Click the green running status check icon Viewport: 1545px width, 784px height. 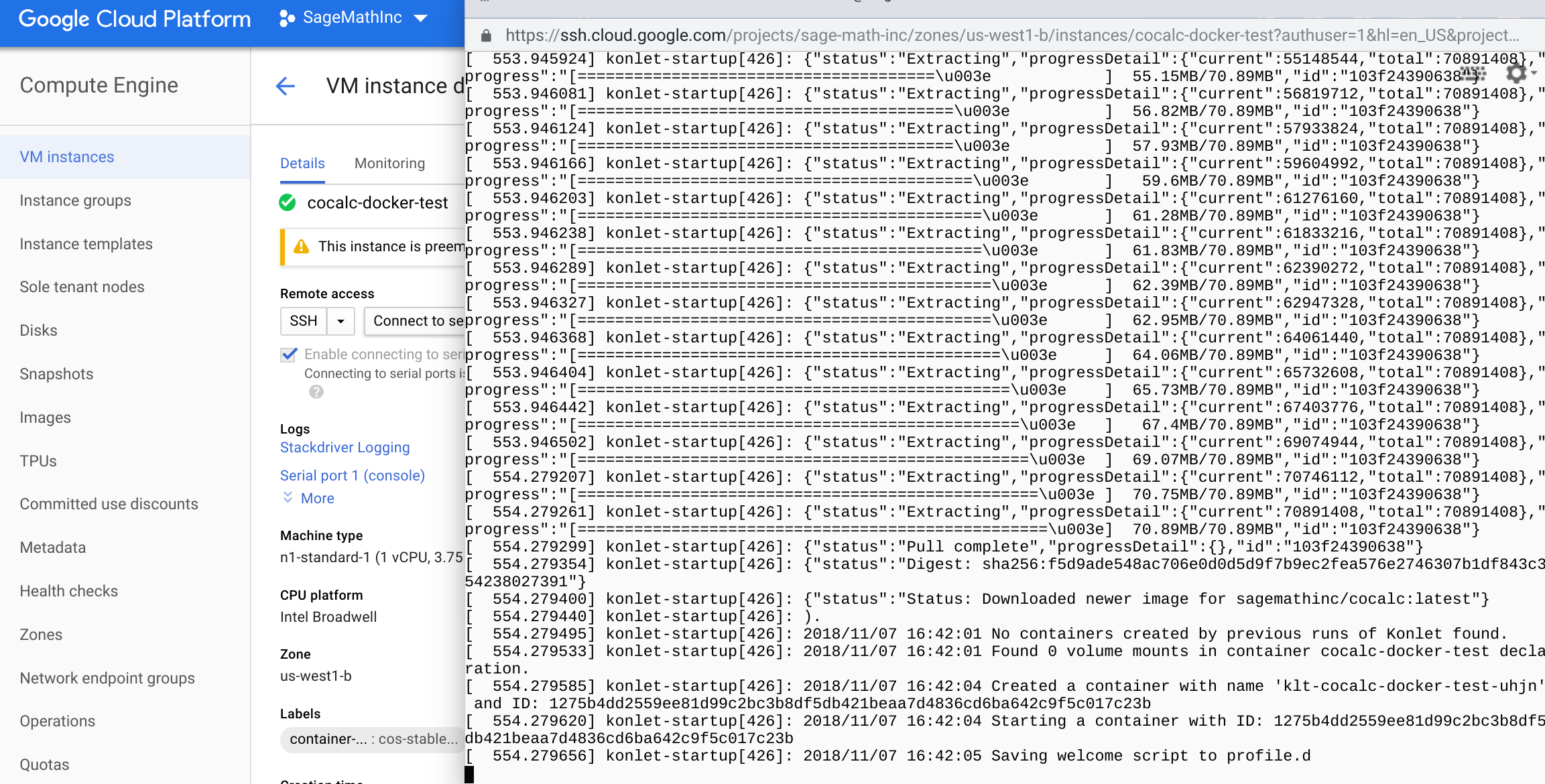(x=288, y=202)
